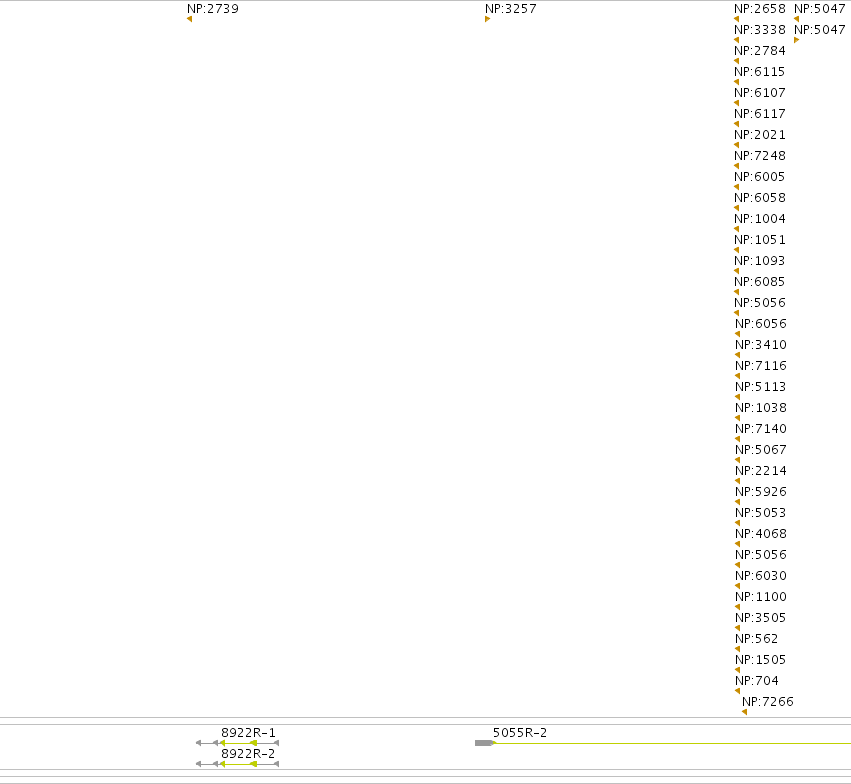Pick the NP:6107 insertion label
The width and height of the screenshot is (851, 784).
click(760, 93)
